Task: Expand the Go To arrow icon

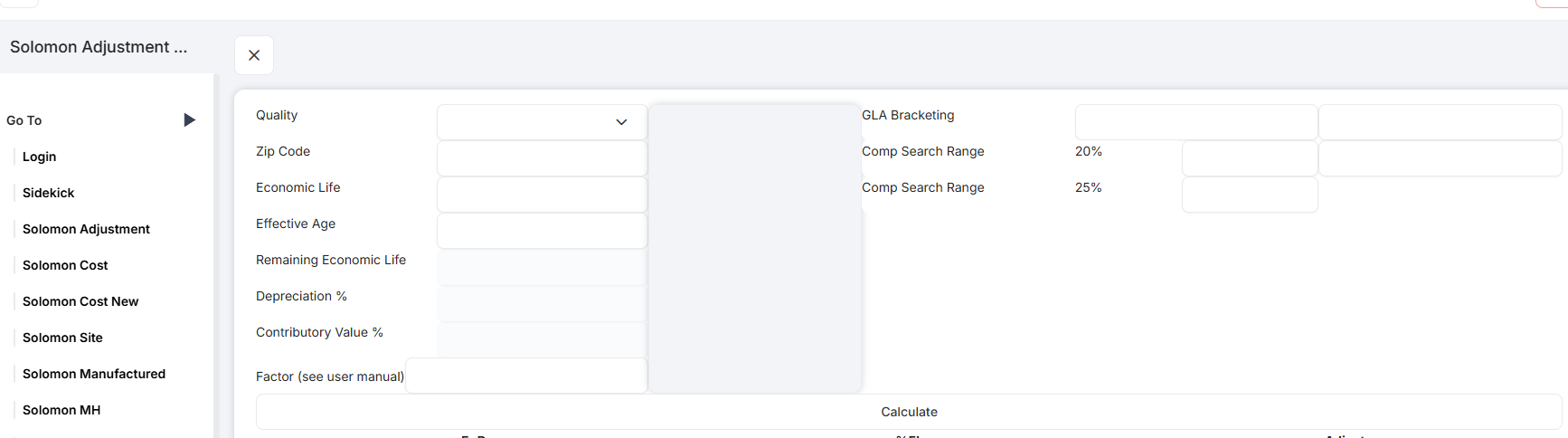Action: (x=189, y=120)
